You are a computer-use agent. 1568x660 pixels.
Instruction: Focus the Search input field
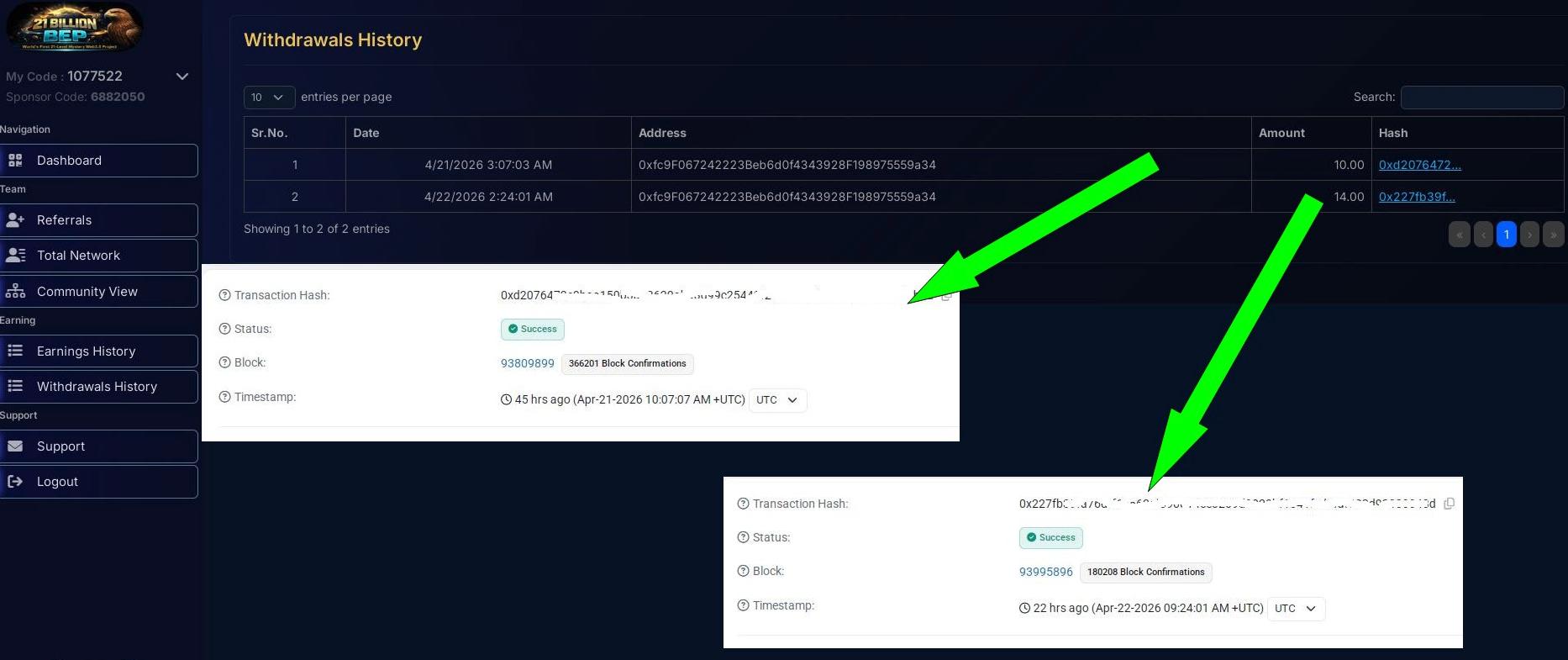tap(1481, 98)
